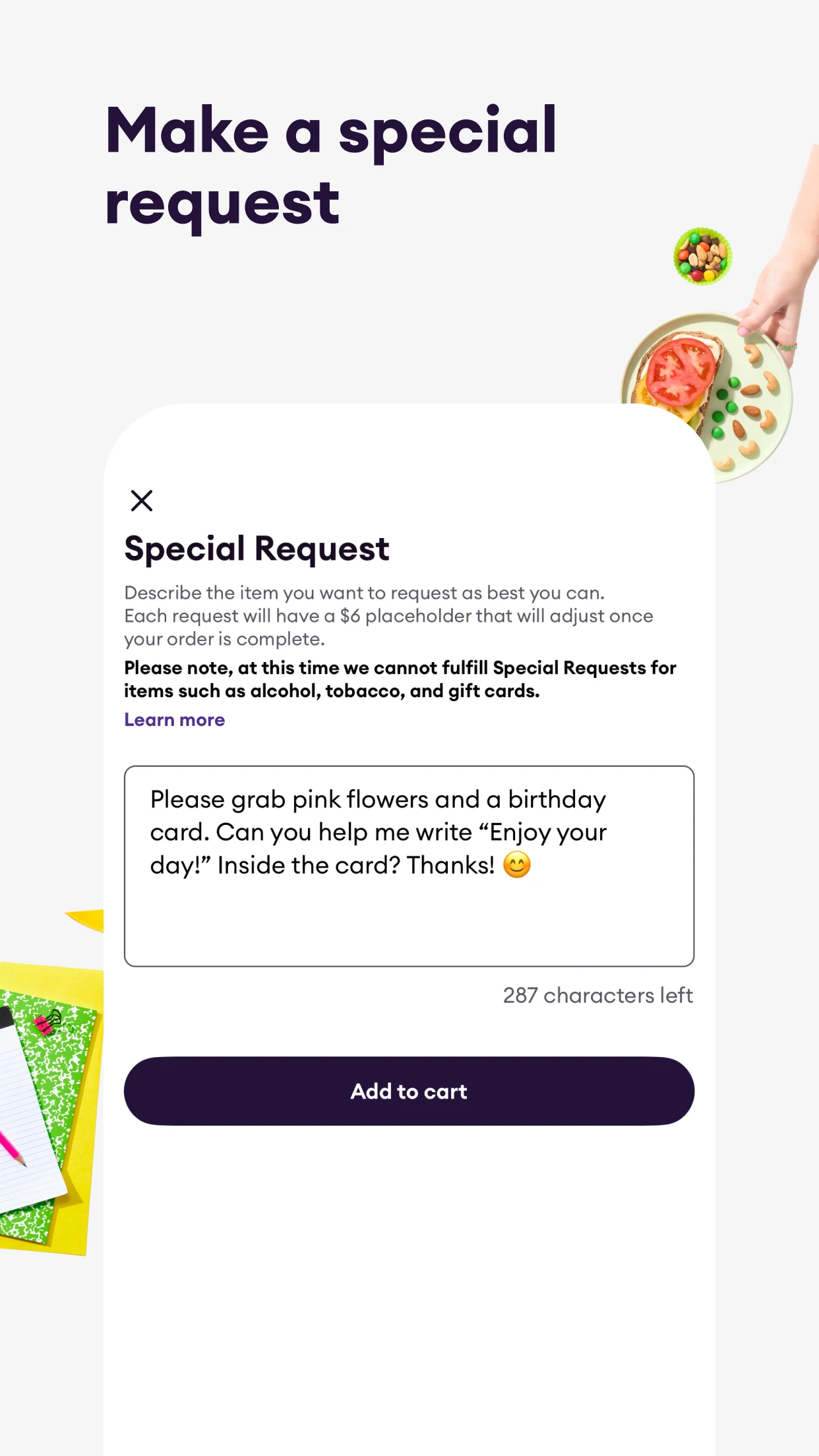Screen dimensions: 819x1456
Task: Open the Learn more link
Action: coord(175,720)
